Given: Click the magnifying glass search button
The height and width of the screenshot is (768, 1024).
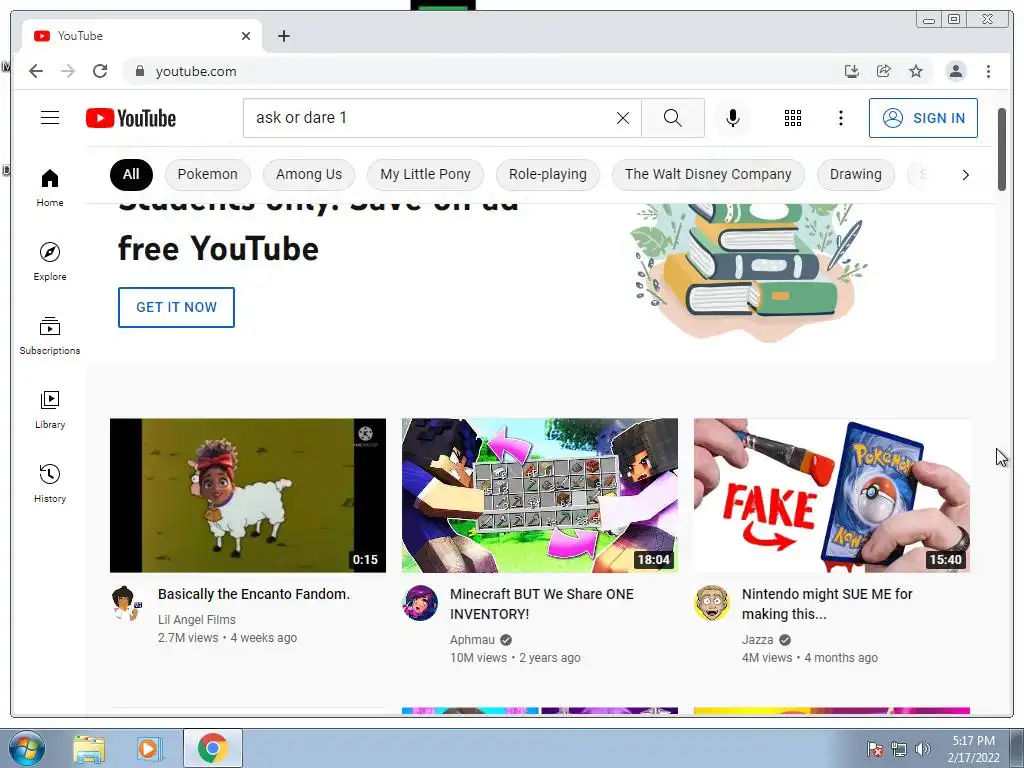Looking at the screenshot, I should pyautogui.click(x=673, y=118).
